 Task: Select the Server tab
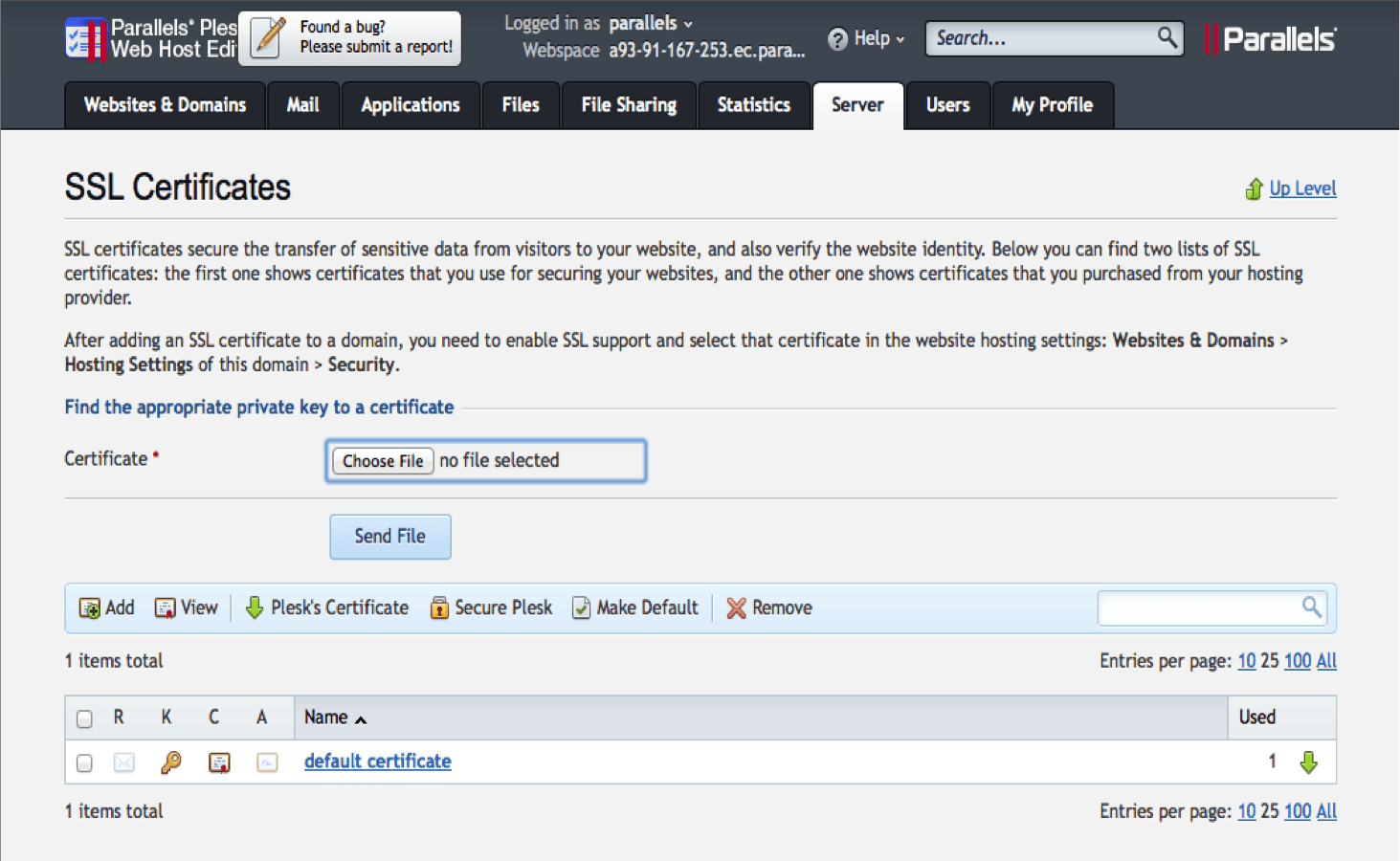857,105
